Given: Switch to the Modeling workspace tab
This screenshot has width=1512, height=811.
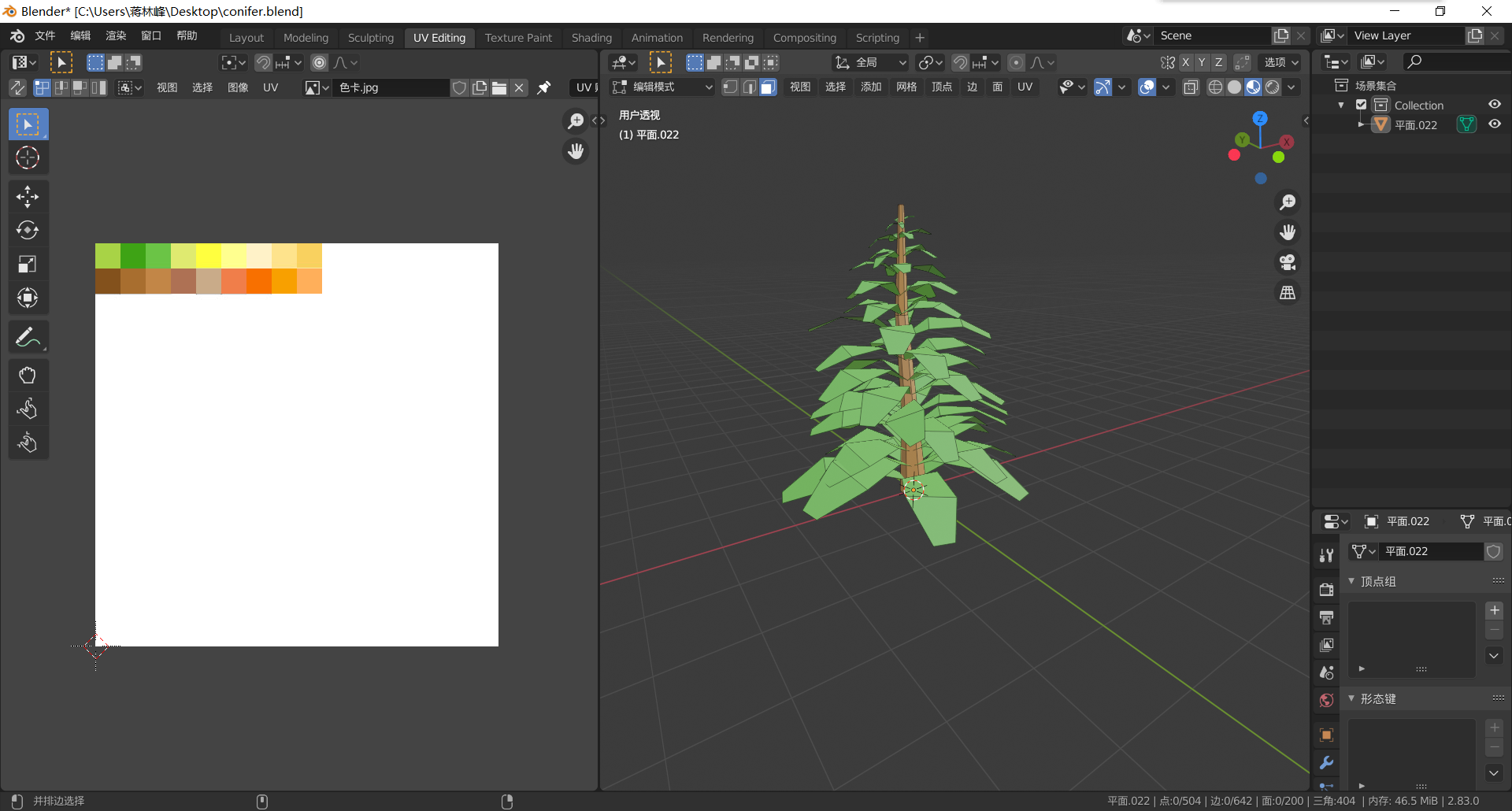Looking at the screenshot, I should pos(306,38).
